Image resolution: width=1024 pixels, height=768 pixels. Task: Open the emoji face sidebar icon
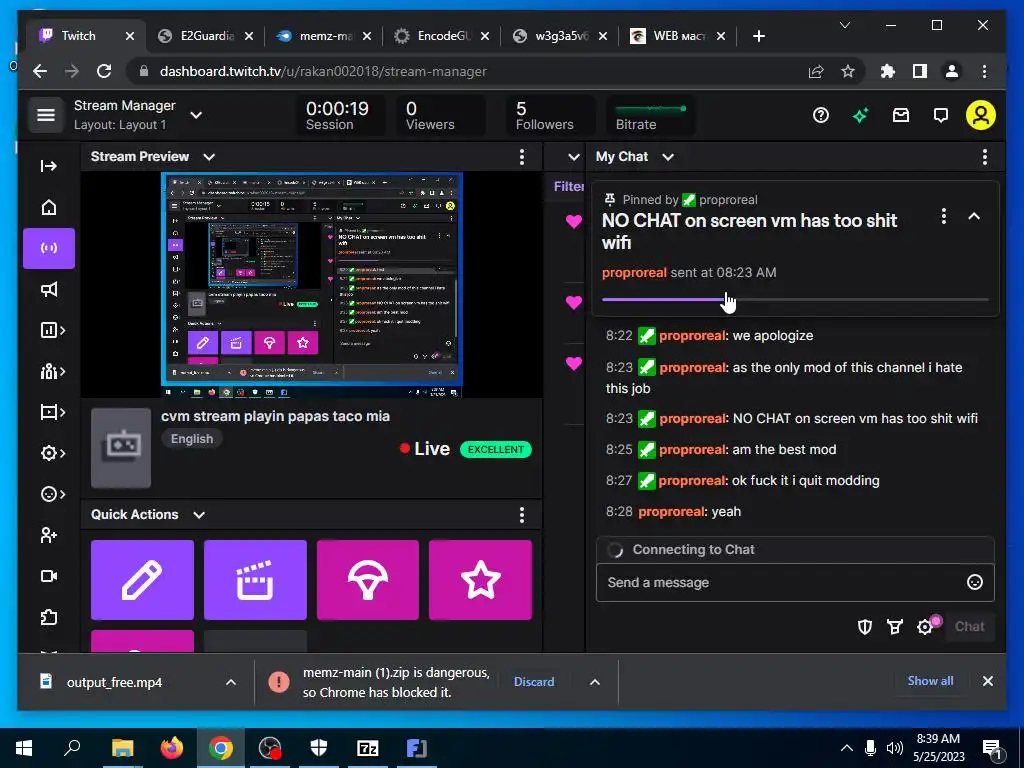pos(52,494)
